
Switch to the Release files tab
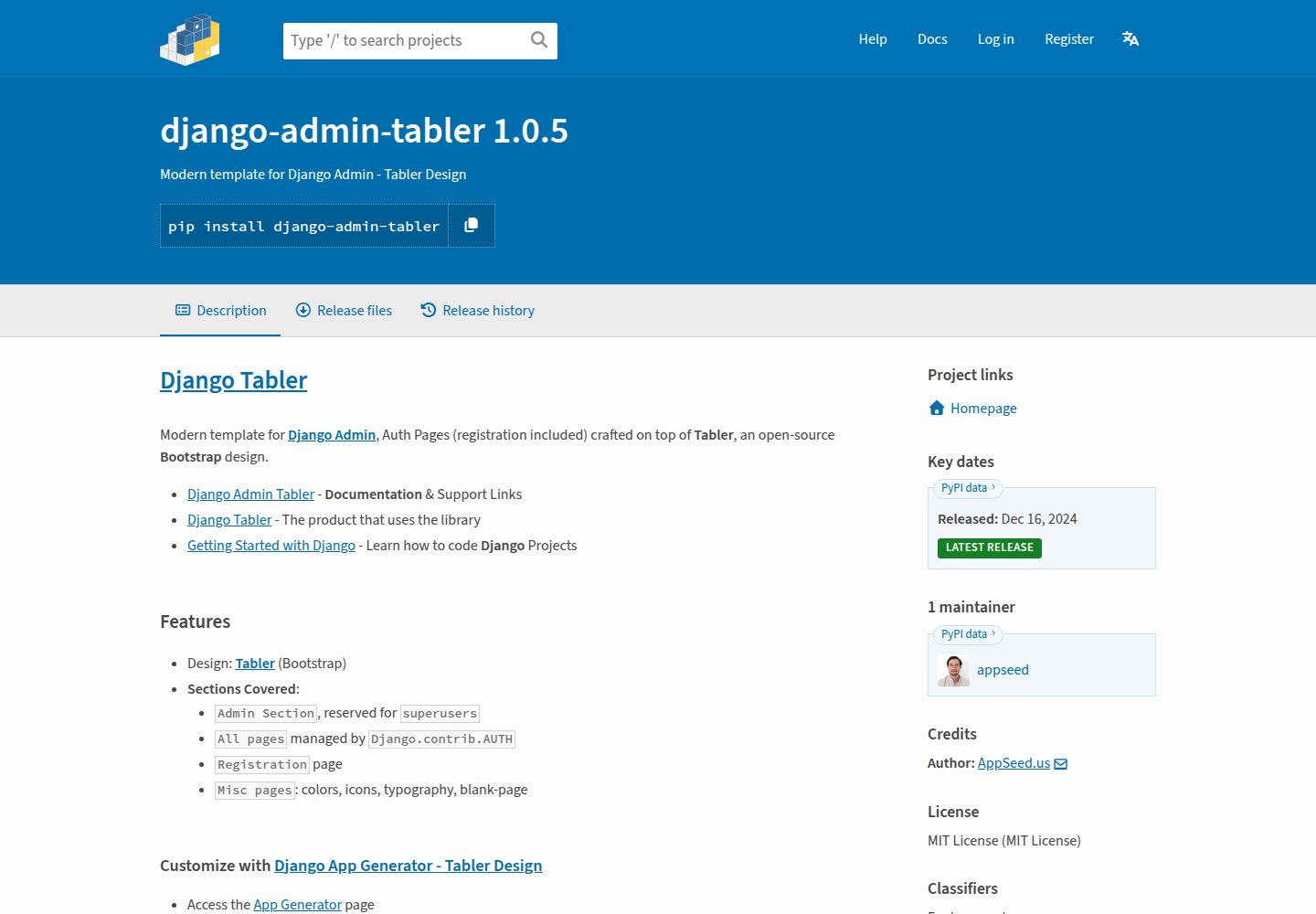coord(344,311)
